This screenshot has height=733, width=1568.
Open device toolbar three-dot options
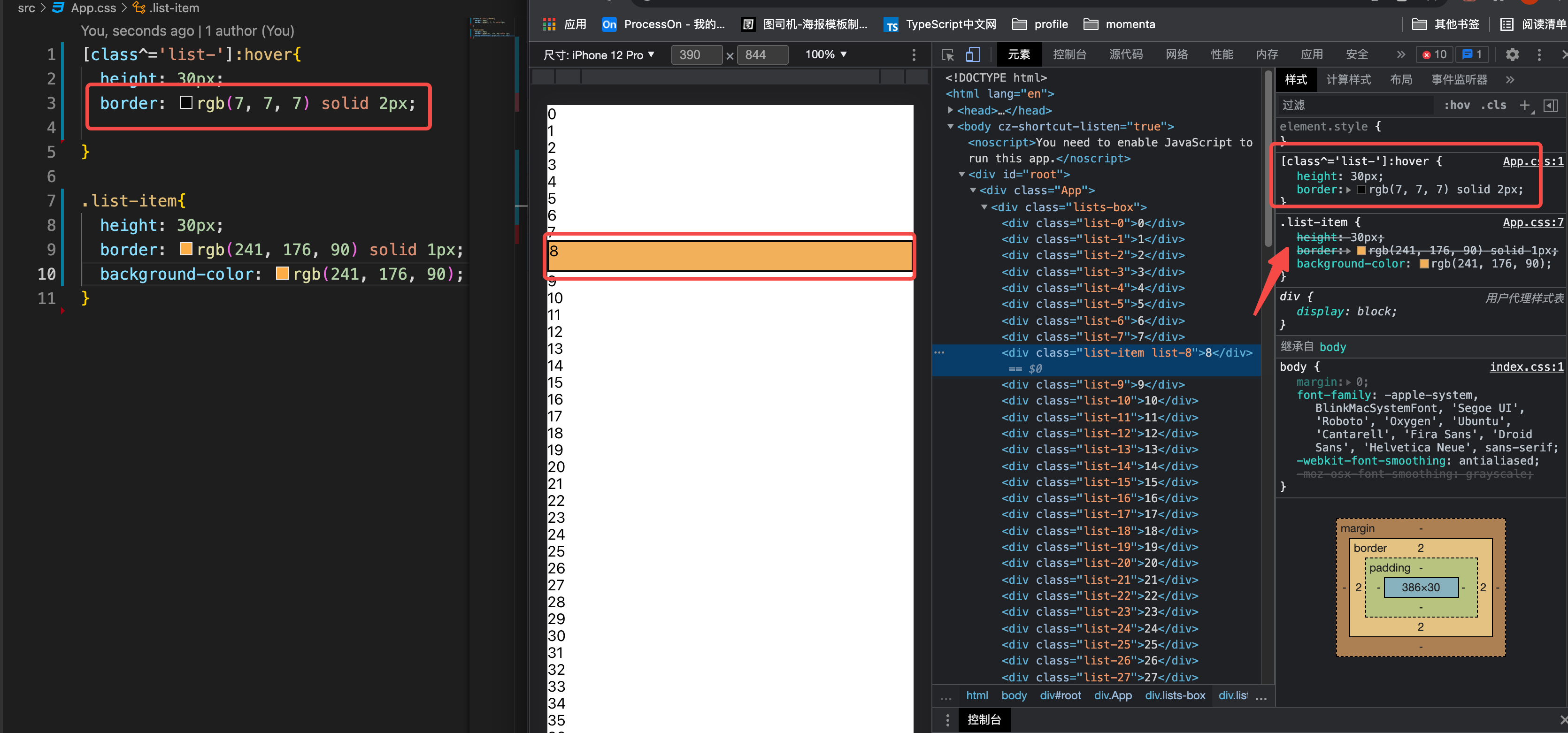click(x=914, y=55)
